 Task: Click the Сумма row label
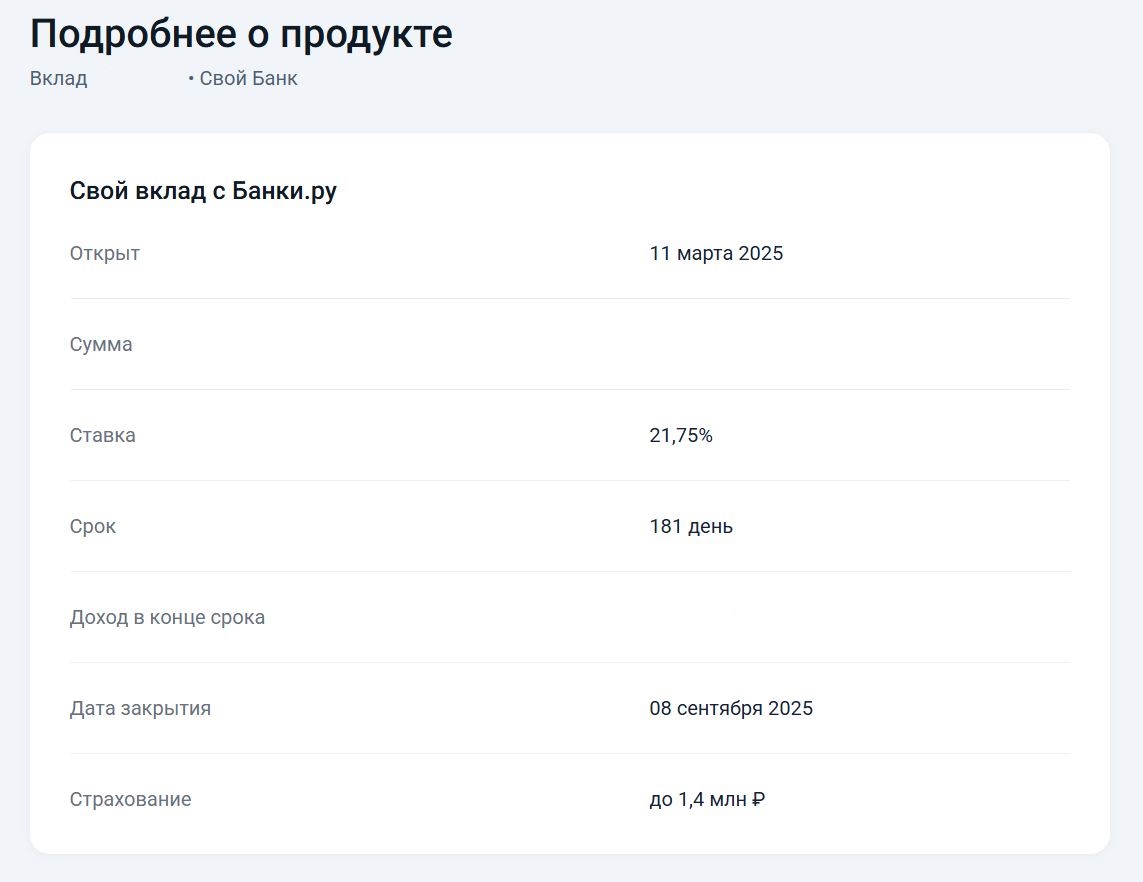pyautogui.click(x=101, y=345)
